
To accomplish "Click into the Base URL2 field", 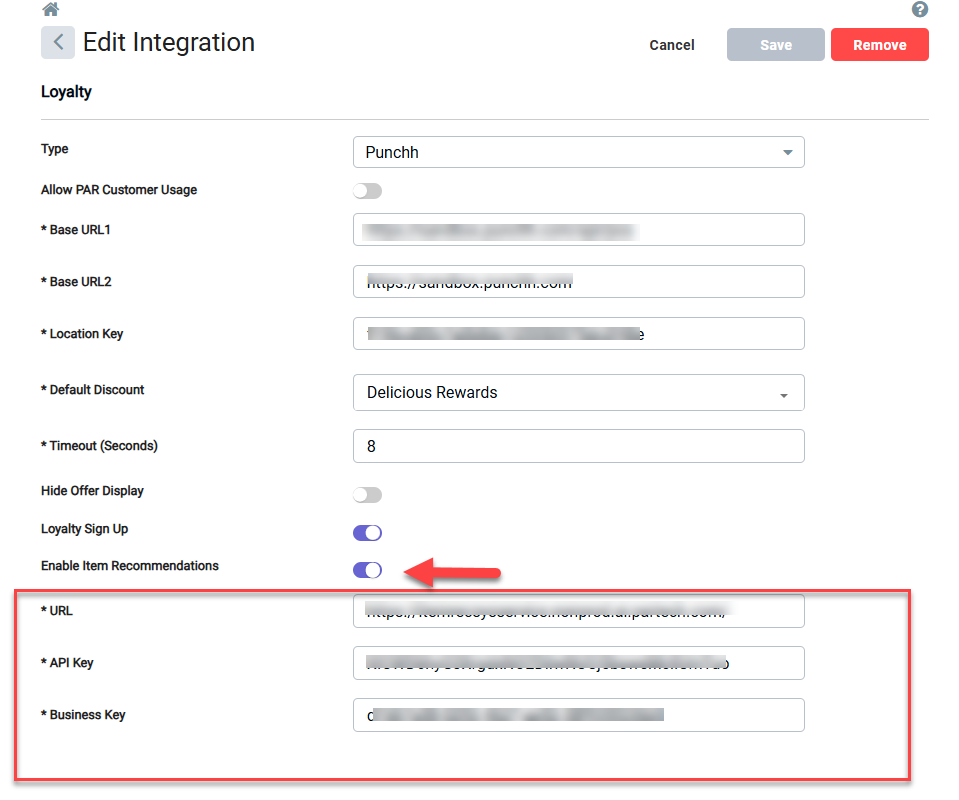I will (579, 281).
